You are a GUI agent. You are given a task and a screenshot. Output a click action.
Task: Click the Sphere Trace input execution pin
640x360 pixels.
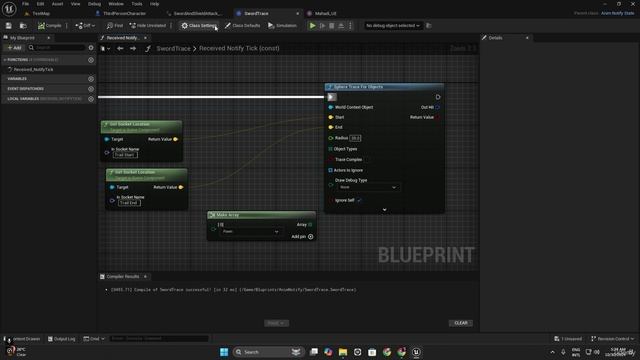332,97
